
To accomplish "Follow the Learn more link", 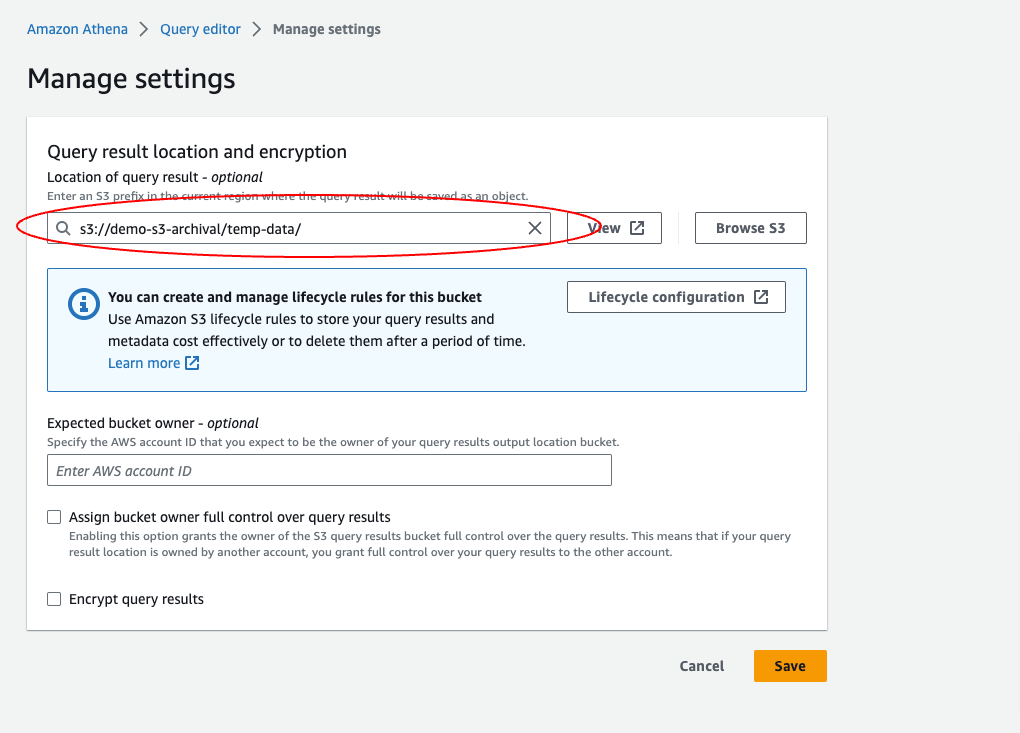I will pyautogui.click(x=144, y=363).
